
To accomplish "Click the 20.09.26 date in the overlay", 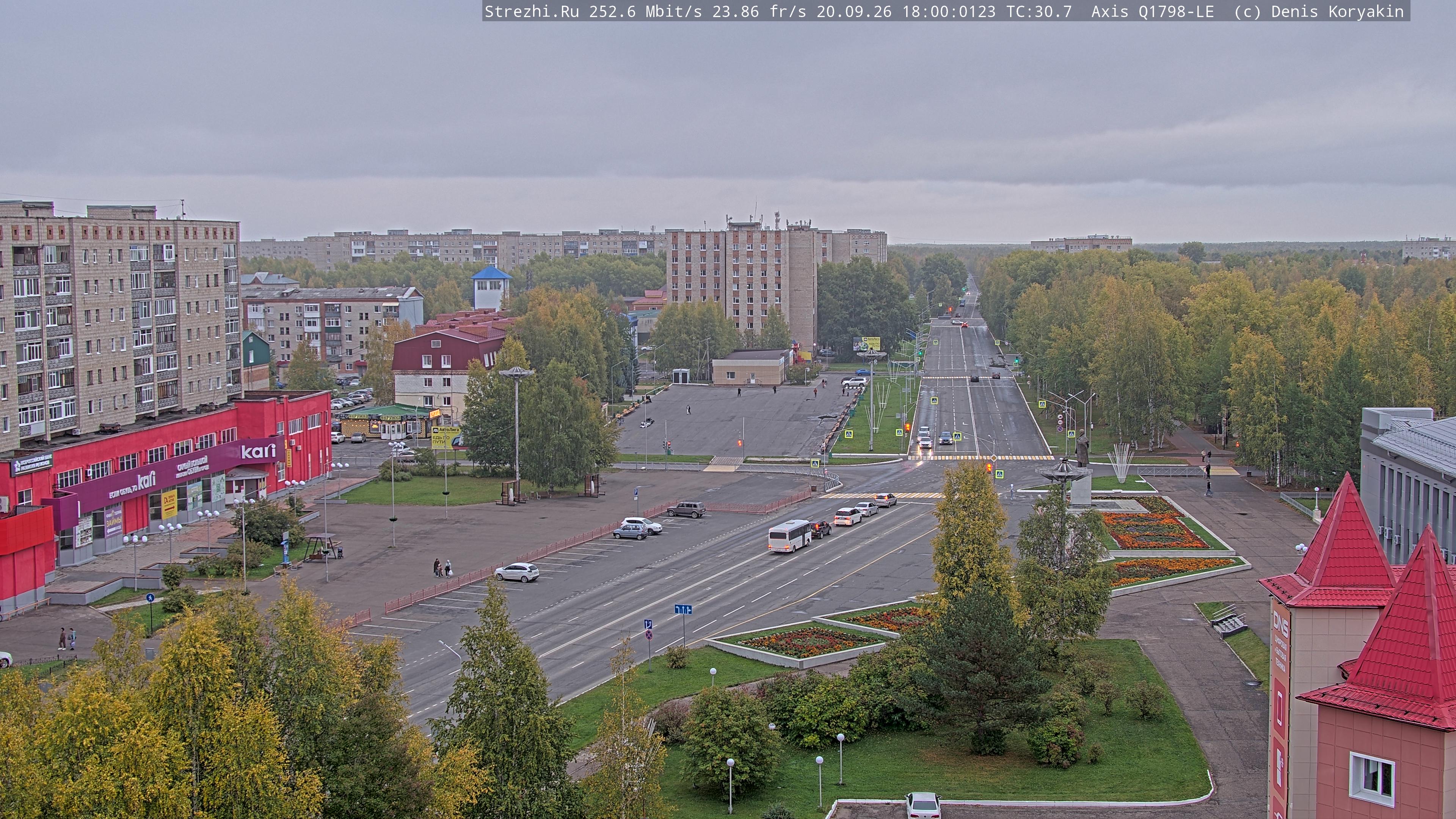I will [x=854, y=11].
